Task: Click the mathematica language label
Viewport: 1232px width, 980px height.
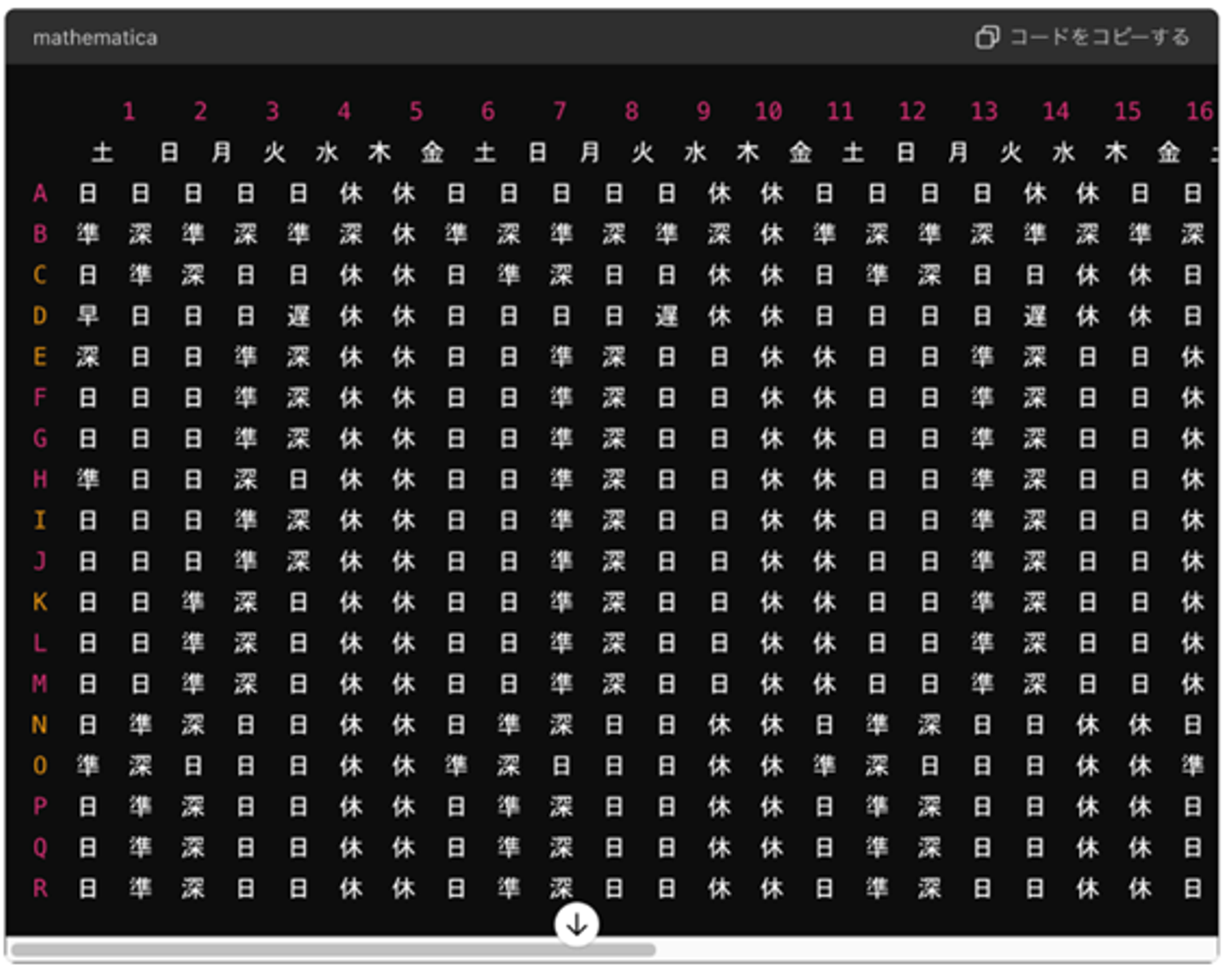Action: (95, 38)
